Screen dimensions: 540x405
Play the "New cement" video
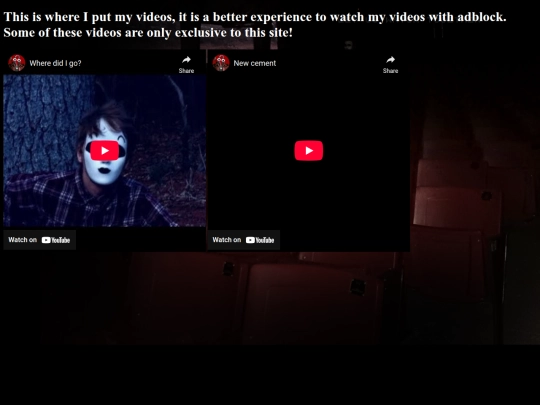coord(309,150)
